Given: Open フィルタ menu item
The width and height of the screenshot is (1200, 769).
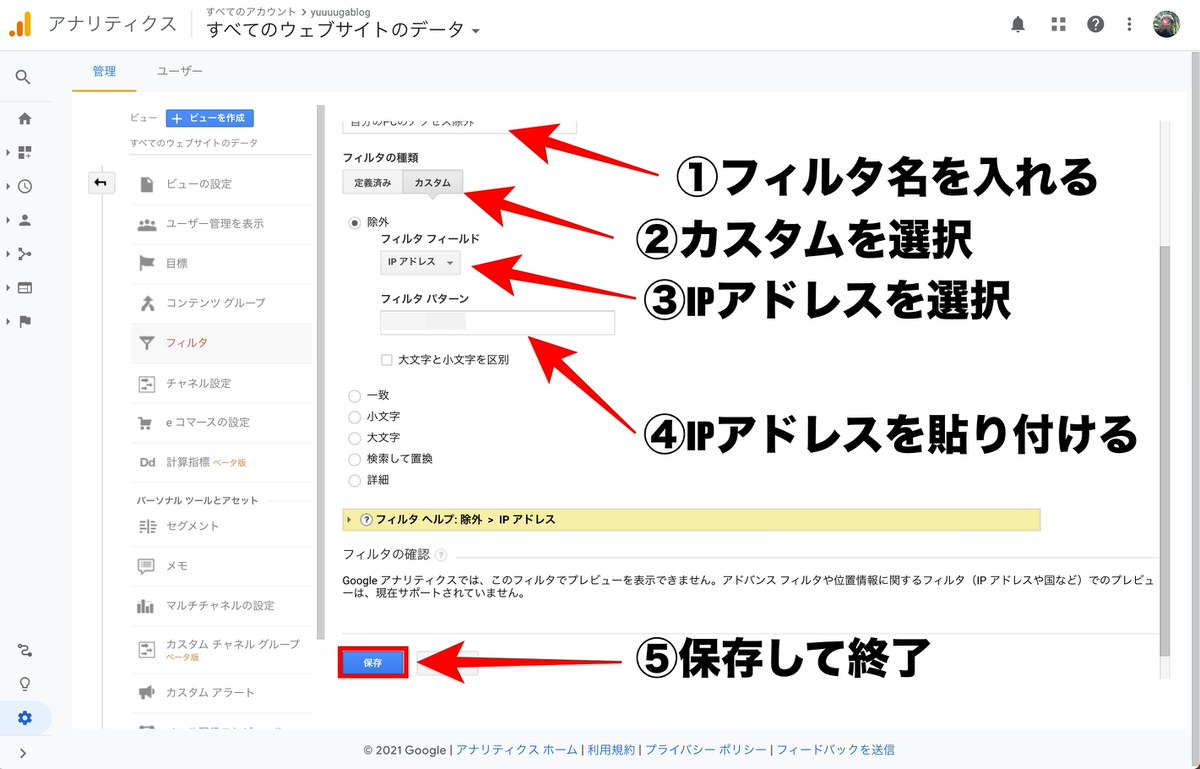Looking at the screenshot, I should (x=221, y=343).
